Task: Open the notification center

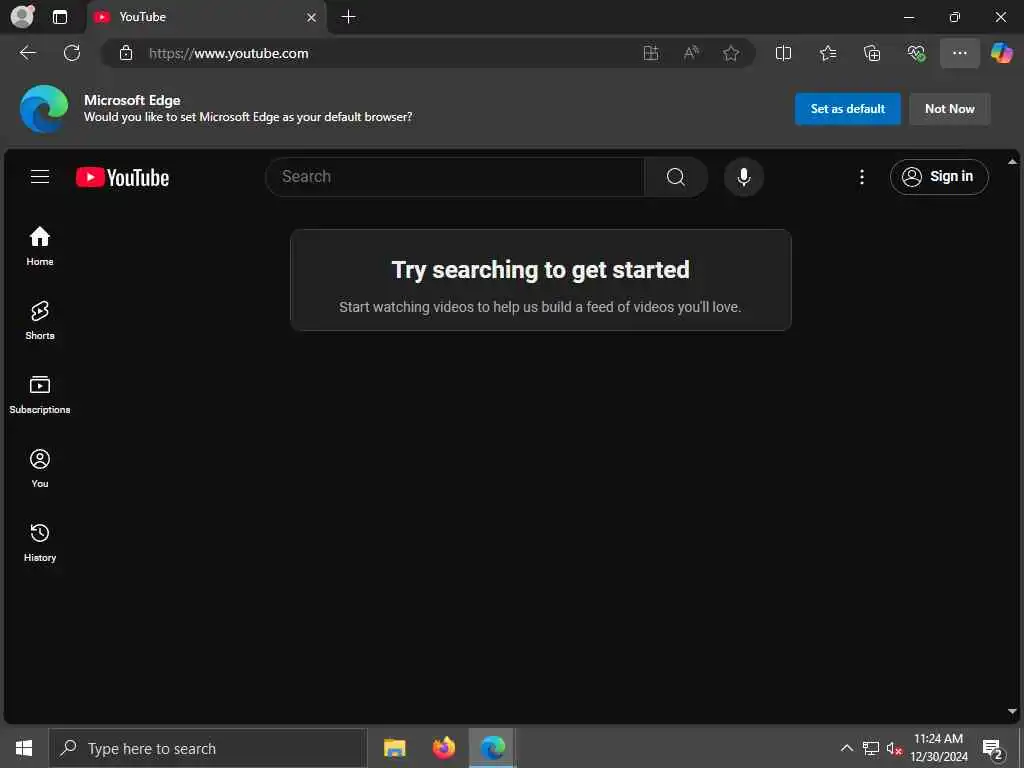Action: click(993, 748)
